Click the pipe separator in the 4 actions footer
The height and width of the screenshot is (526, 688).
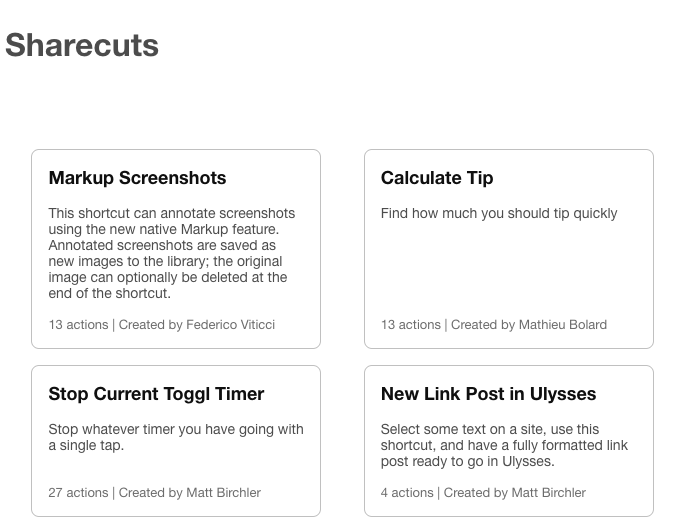coord(438,493)
